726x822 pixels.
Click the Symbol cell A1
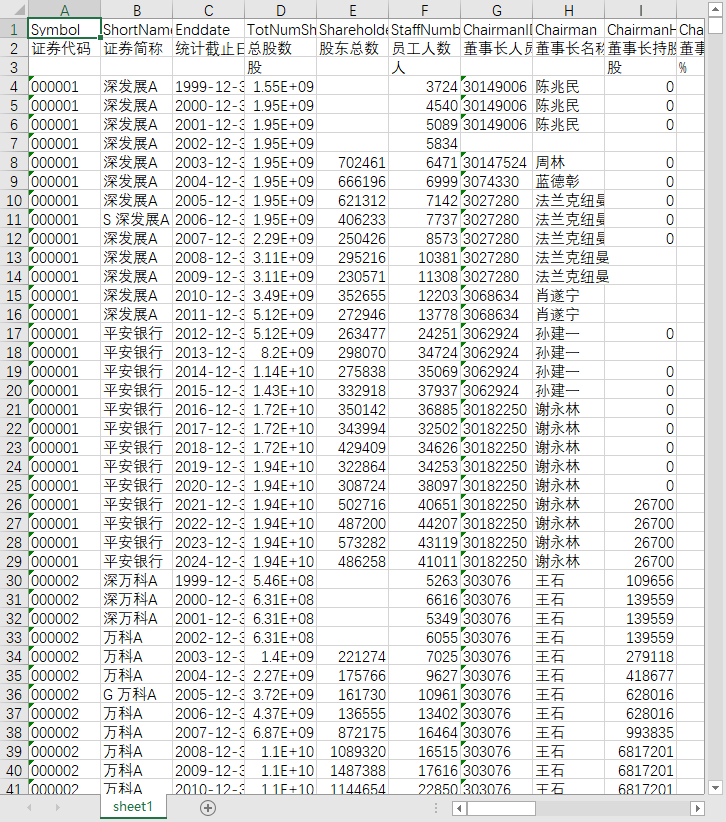64,29
